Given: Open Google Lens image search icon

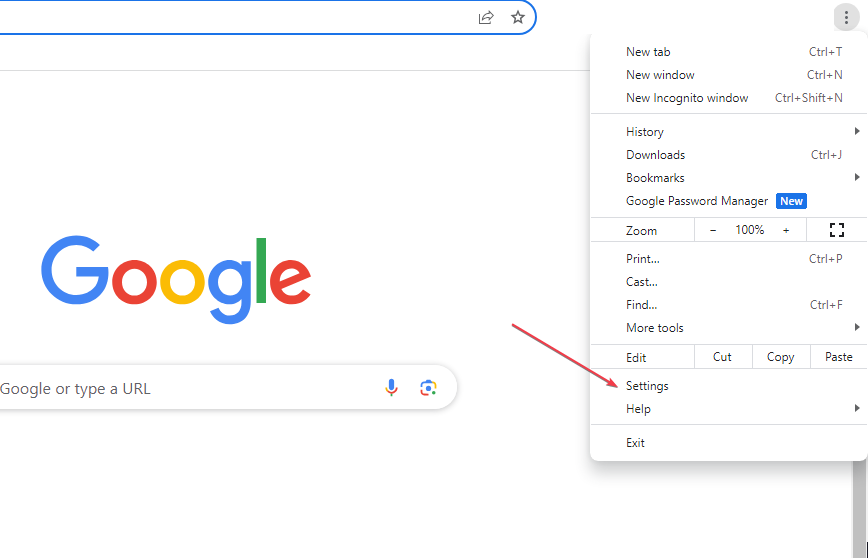Looking at the screenshot, I should coord(428,388).
